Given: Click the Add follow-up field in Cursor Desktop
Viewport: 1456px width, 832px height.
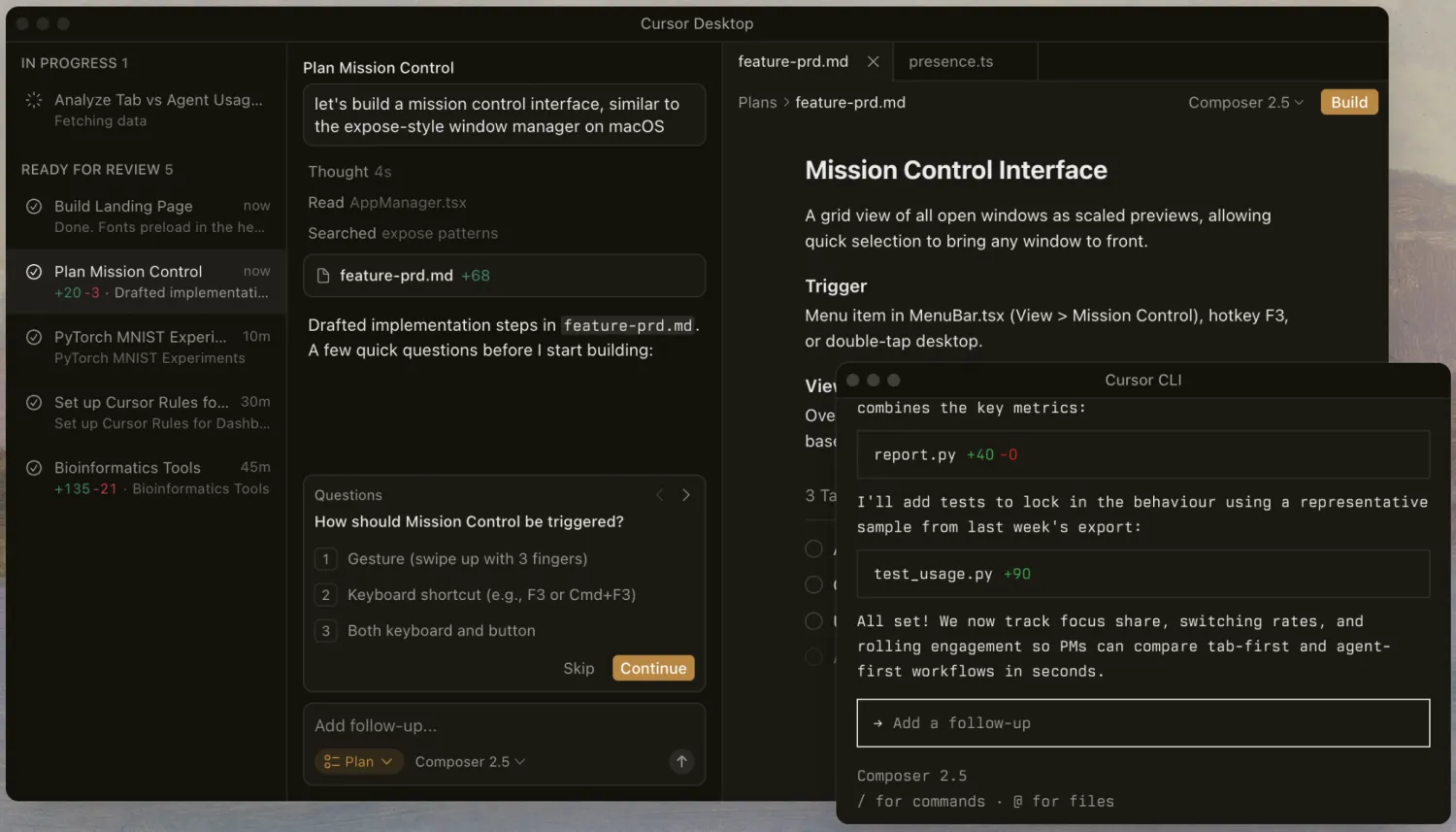Looking at the screenshot, I should [504, 725].
